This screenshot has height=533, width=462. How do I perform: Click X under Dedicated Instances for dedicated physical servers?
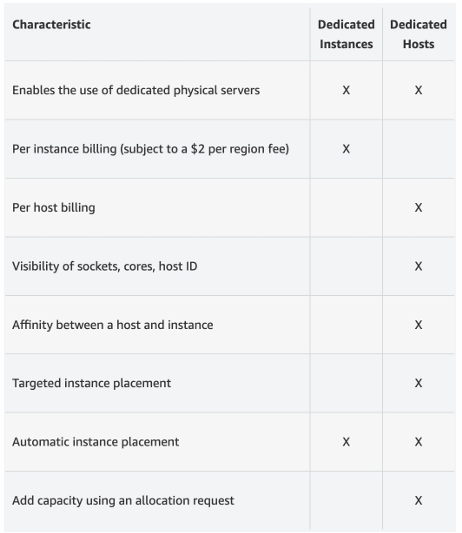coord(346,90)
